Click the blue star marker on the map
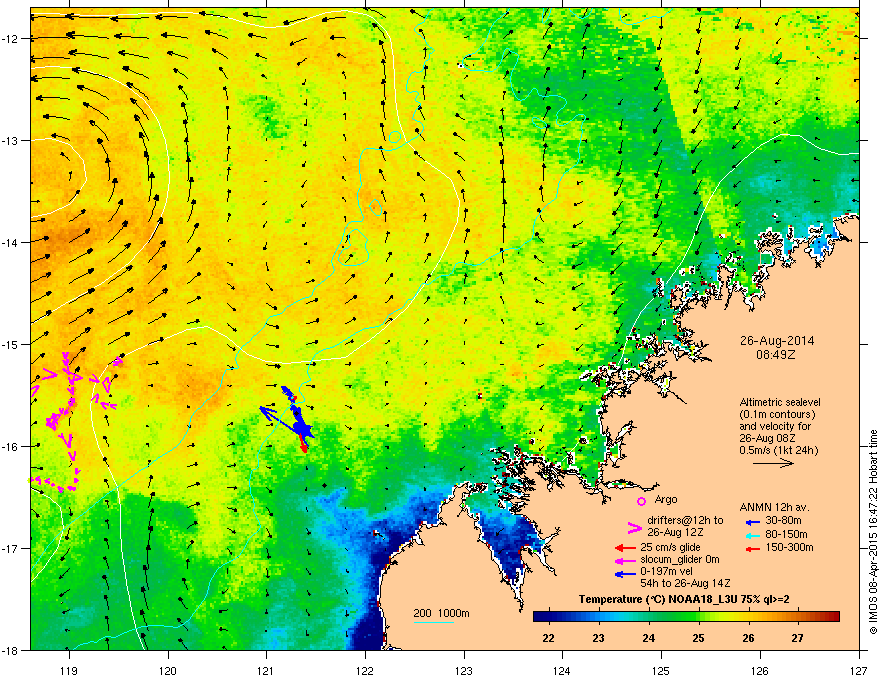880x680 pixels. 305,430
